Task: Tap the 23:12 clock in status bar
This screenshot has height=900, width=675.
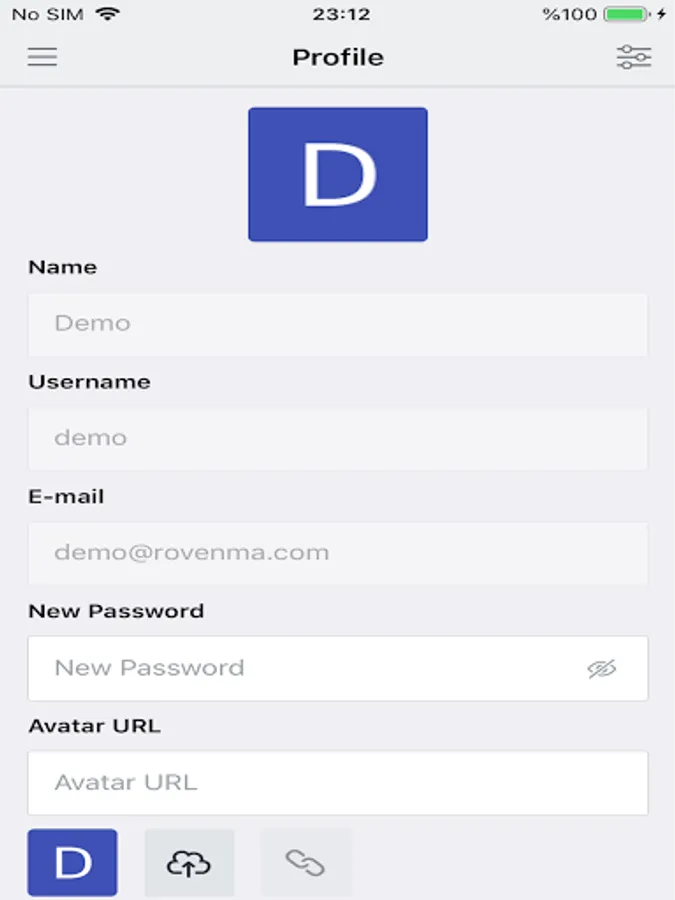Action: pyautogui.click(x=341, y=14)
